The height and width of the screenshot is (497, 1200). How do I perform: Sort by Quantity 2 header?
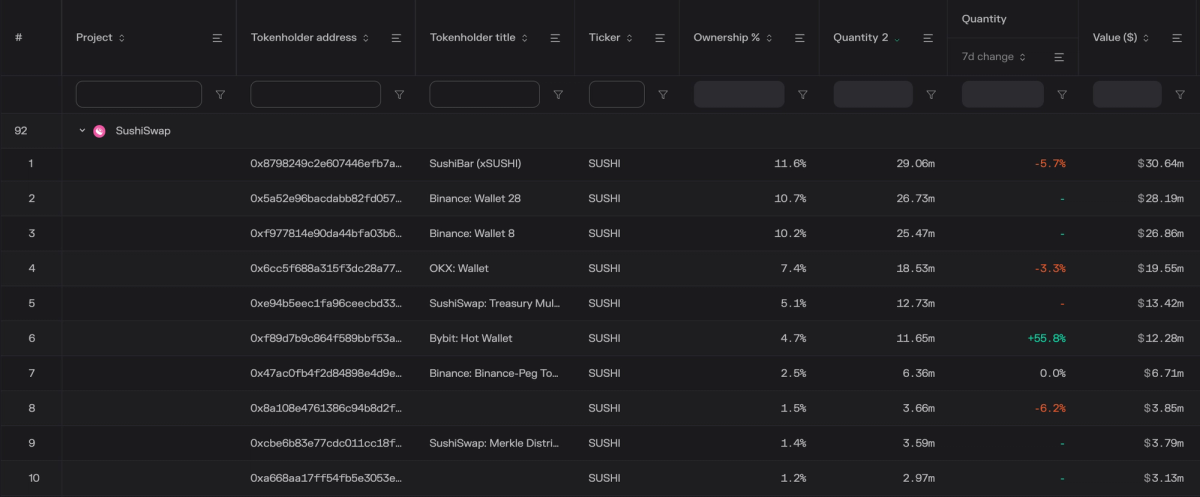(x=867, y=38)
